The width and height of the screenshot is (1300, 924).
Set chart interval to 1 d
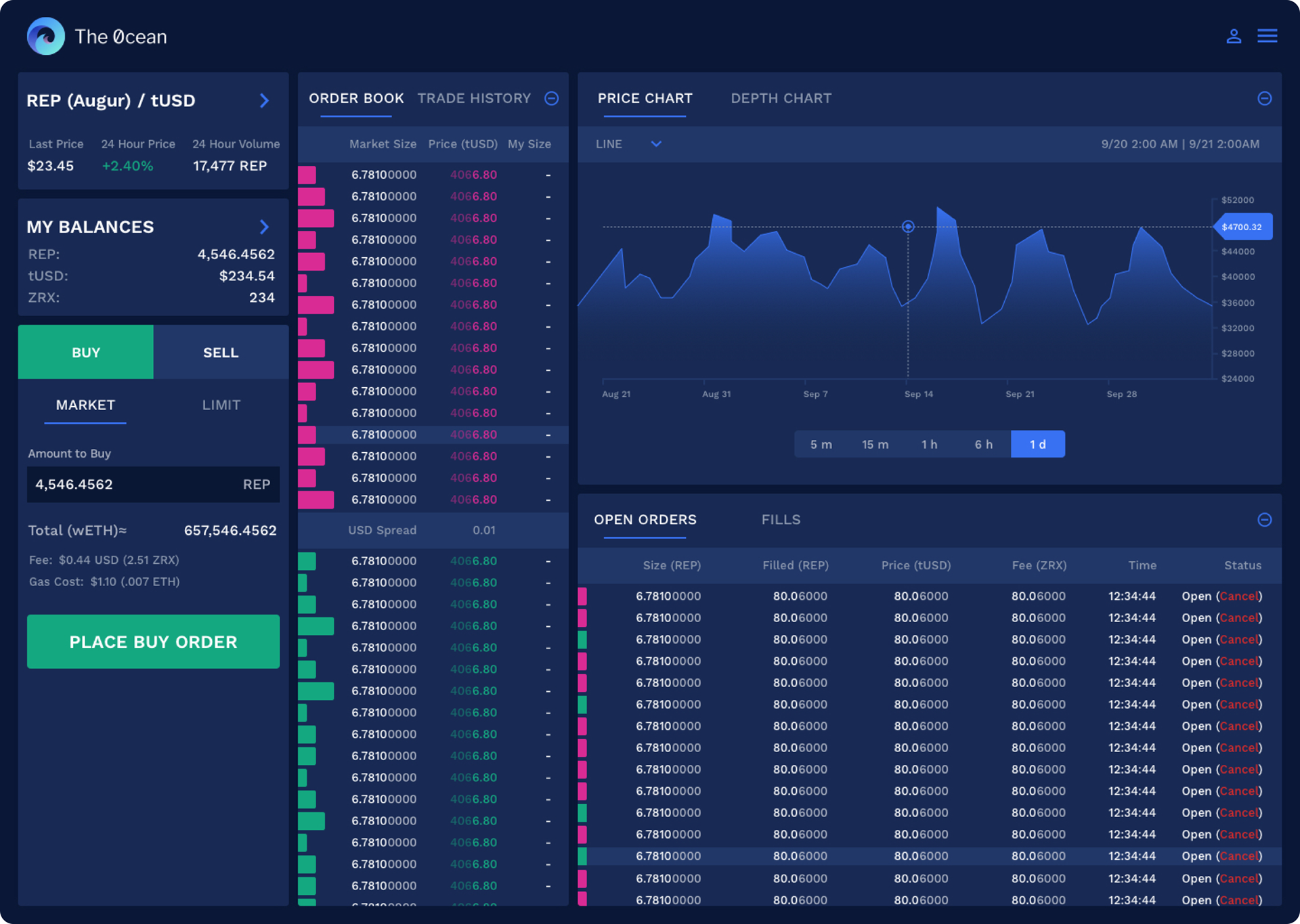point(1038,444)
